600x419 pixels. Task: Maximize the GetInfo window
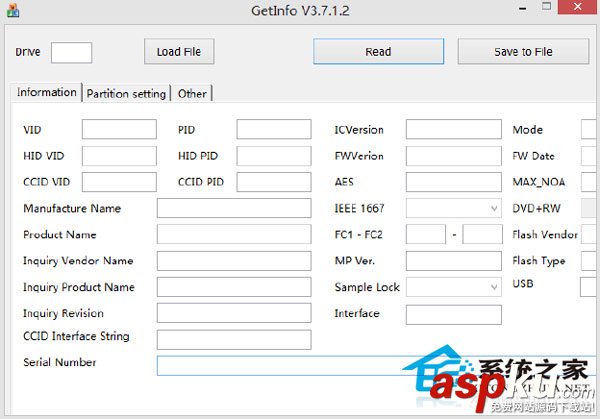coord(546,7)
